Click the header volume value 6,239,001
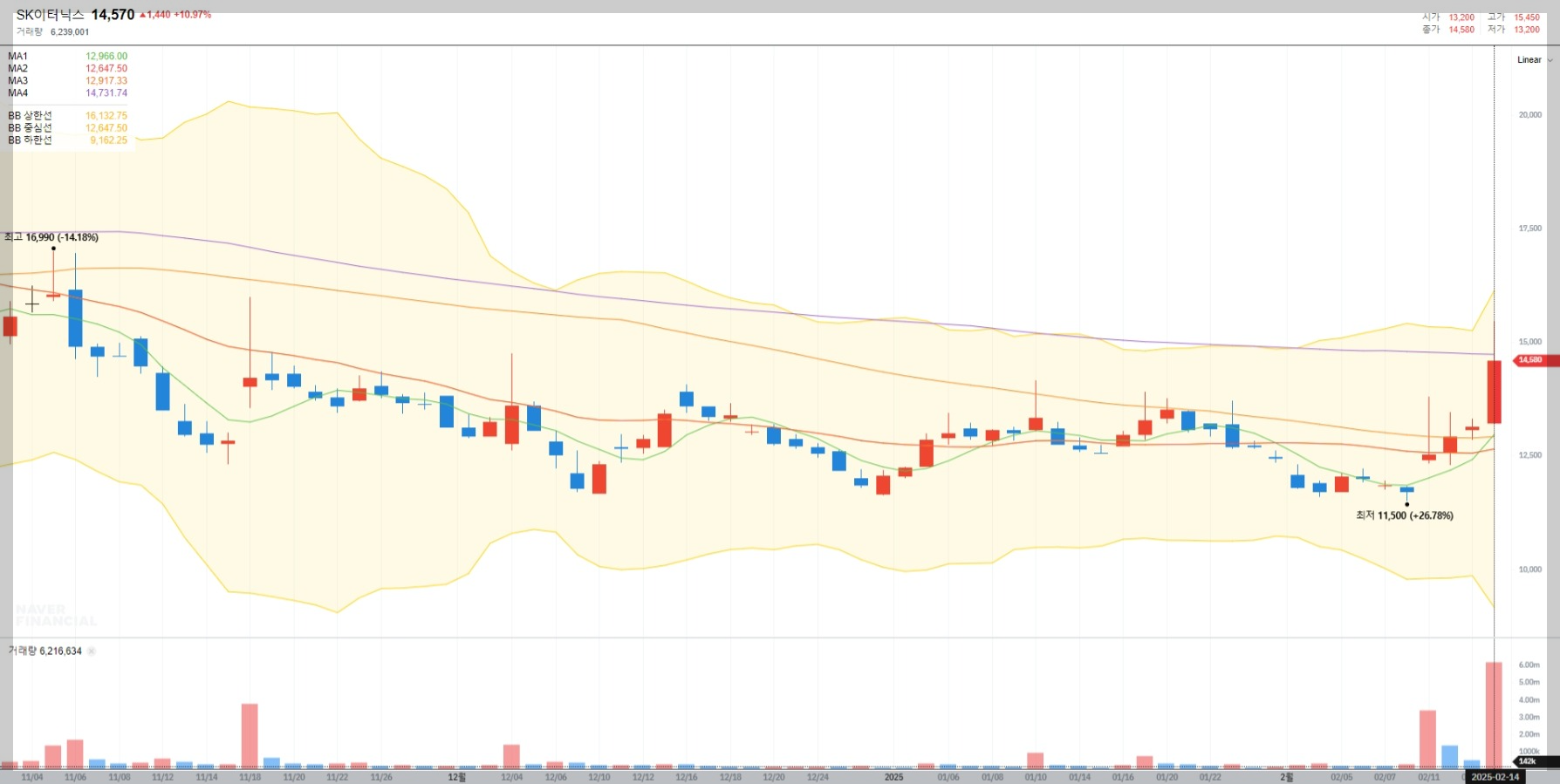Screen dimensions: 1560x784 tap(70, 32)
